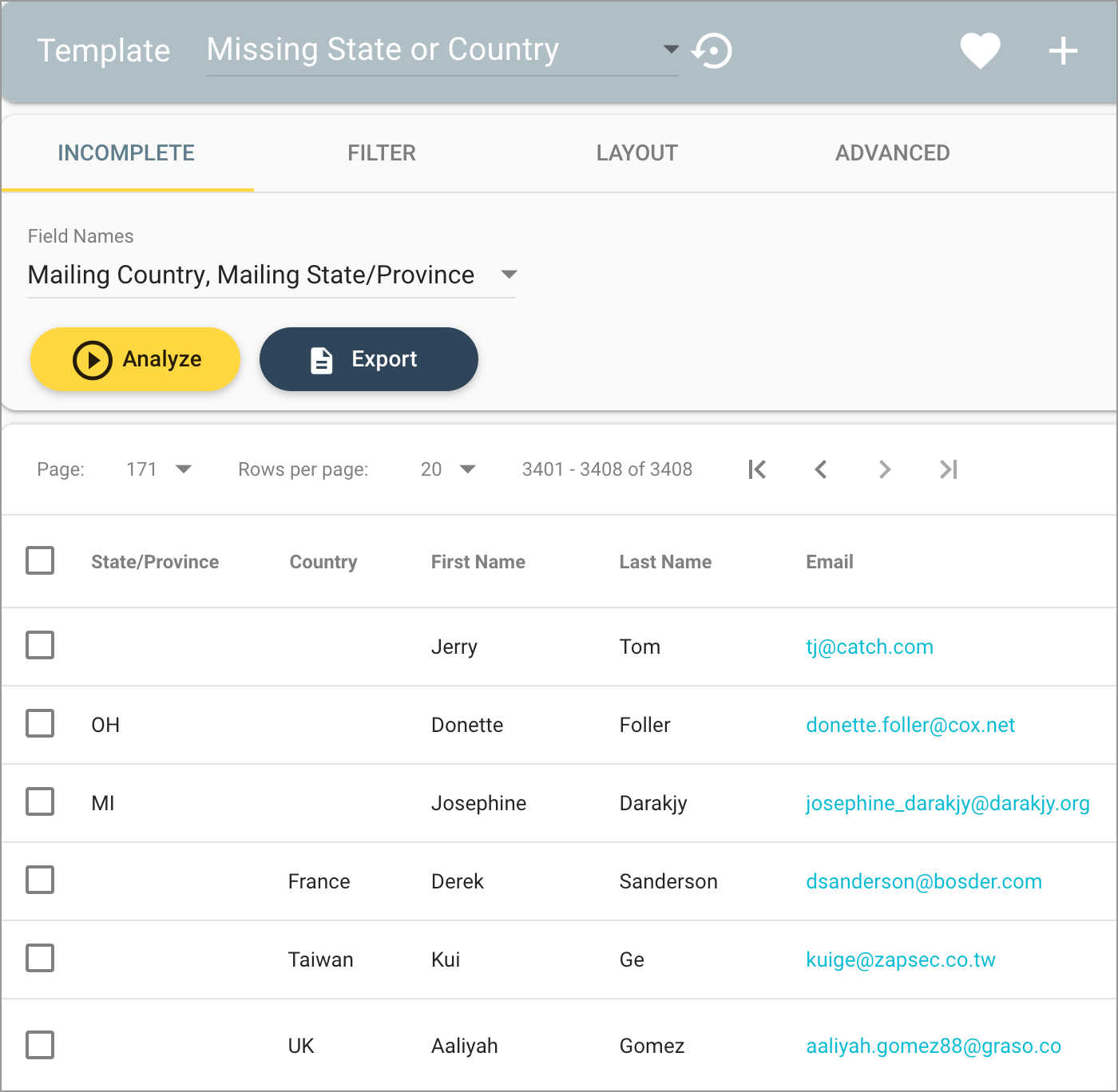This screenshot has width=1118, height=1092.
Task: Open email link josephine_darakjy@darakjy.org
Action: (948, 803)
